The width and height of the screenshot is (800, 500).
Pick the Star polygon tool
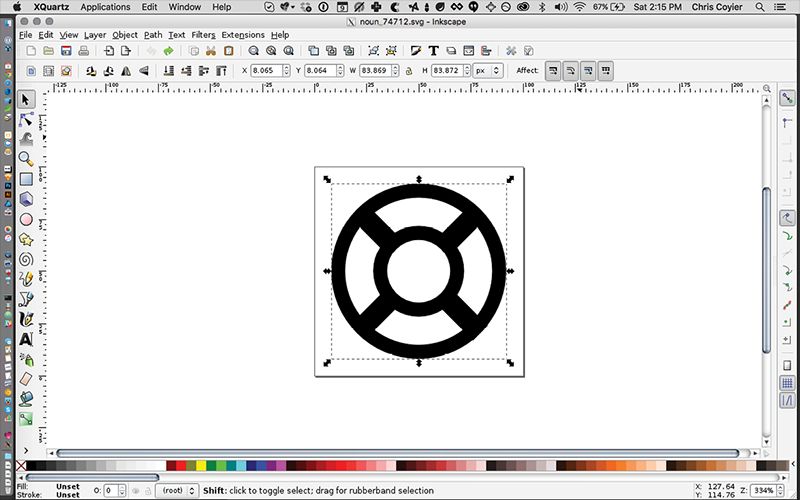(x=26, y=239)
